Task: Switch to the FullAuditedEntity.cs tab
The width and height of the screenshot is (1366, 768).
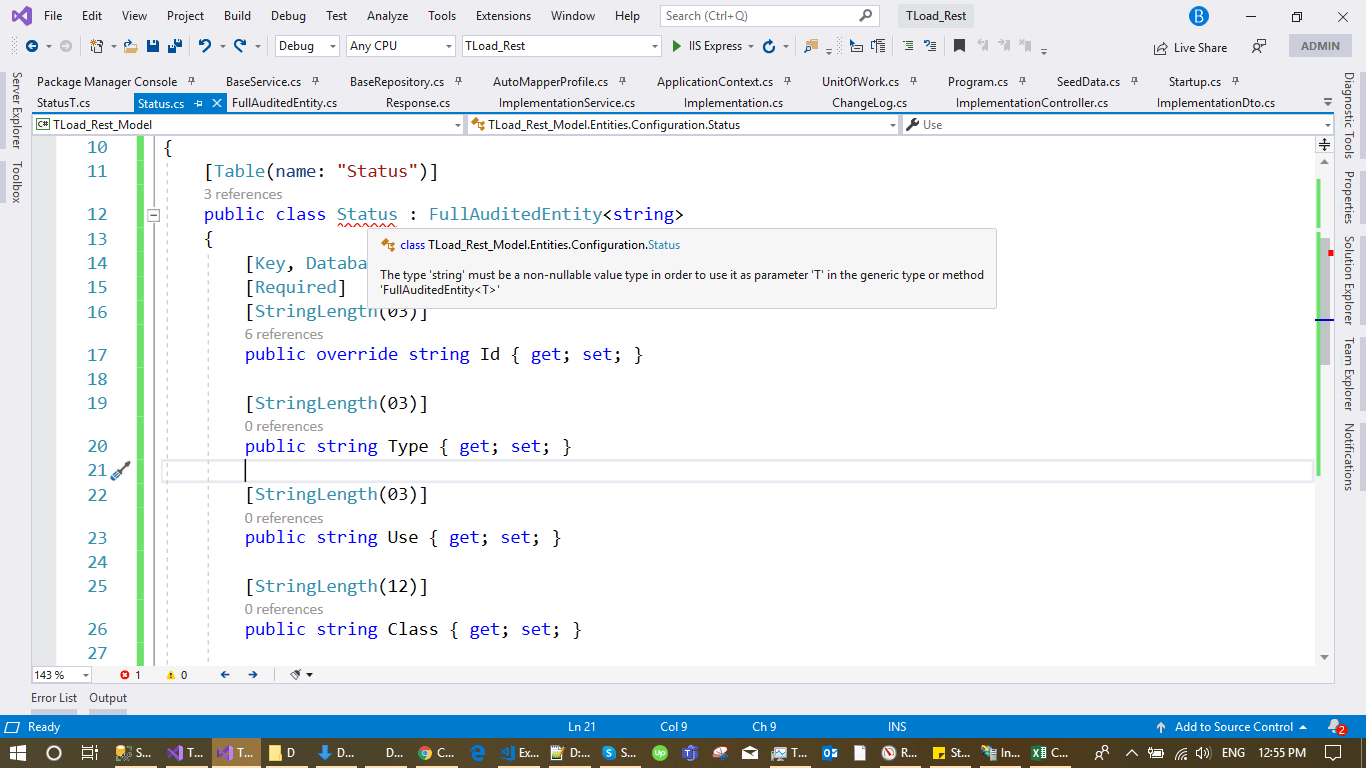Action: 284,103
